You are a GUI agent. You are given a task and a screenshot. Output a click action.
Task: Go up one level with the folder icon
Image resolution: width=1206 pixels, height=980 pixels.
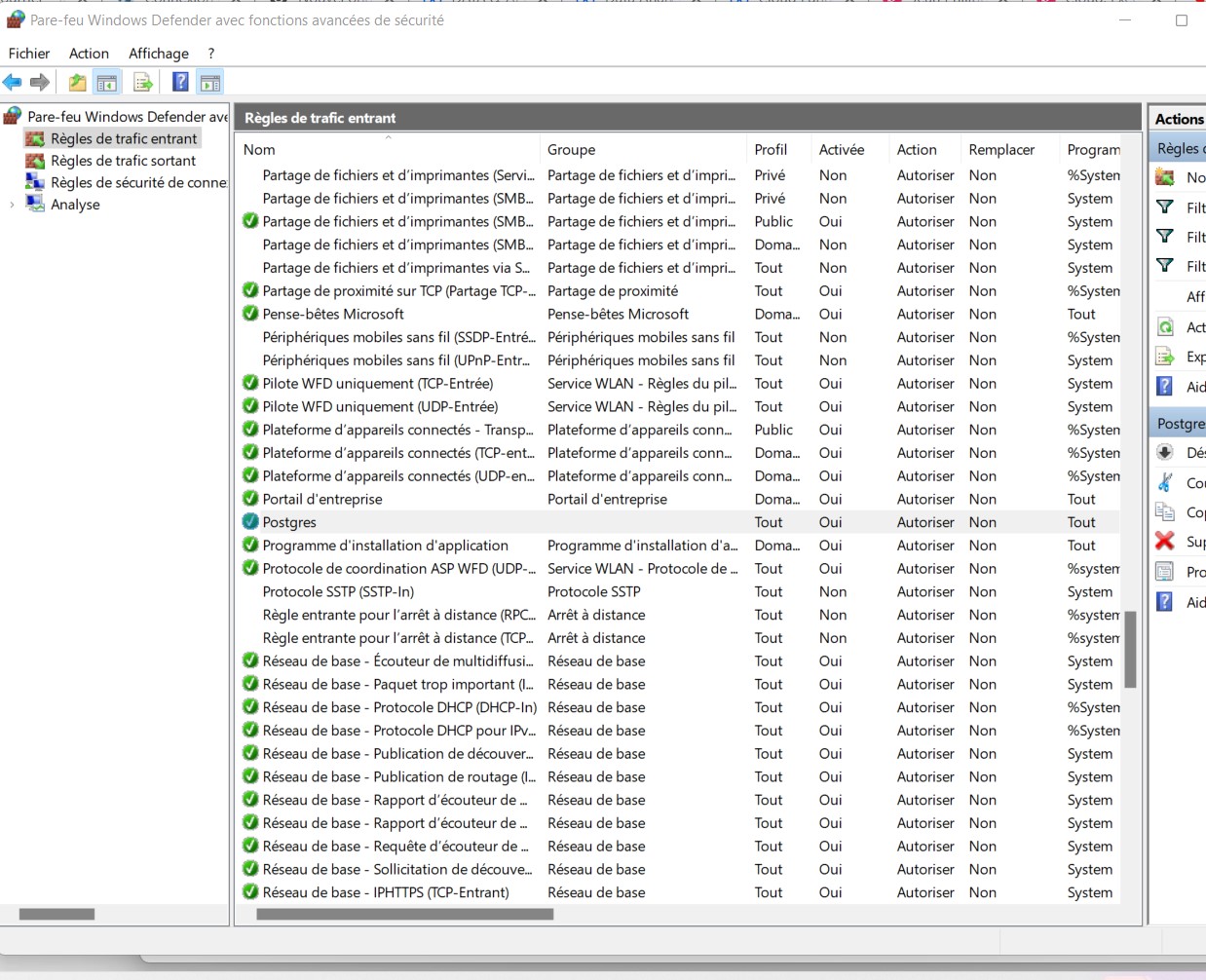(77, 83)
